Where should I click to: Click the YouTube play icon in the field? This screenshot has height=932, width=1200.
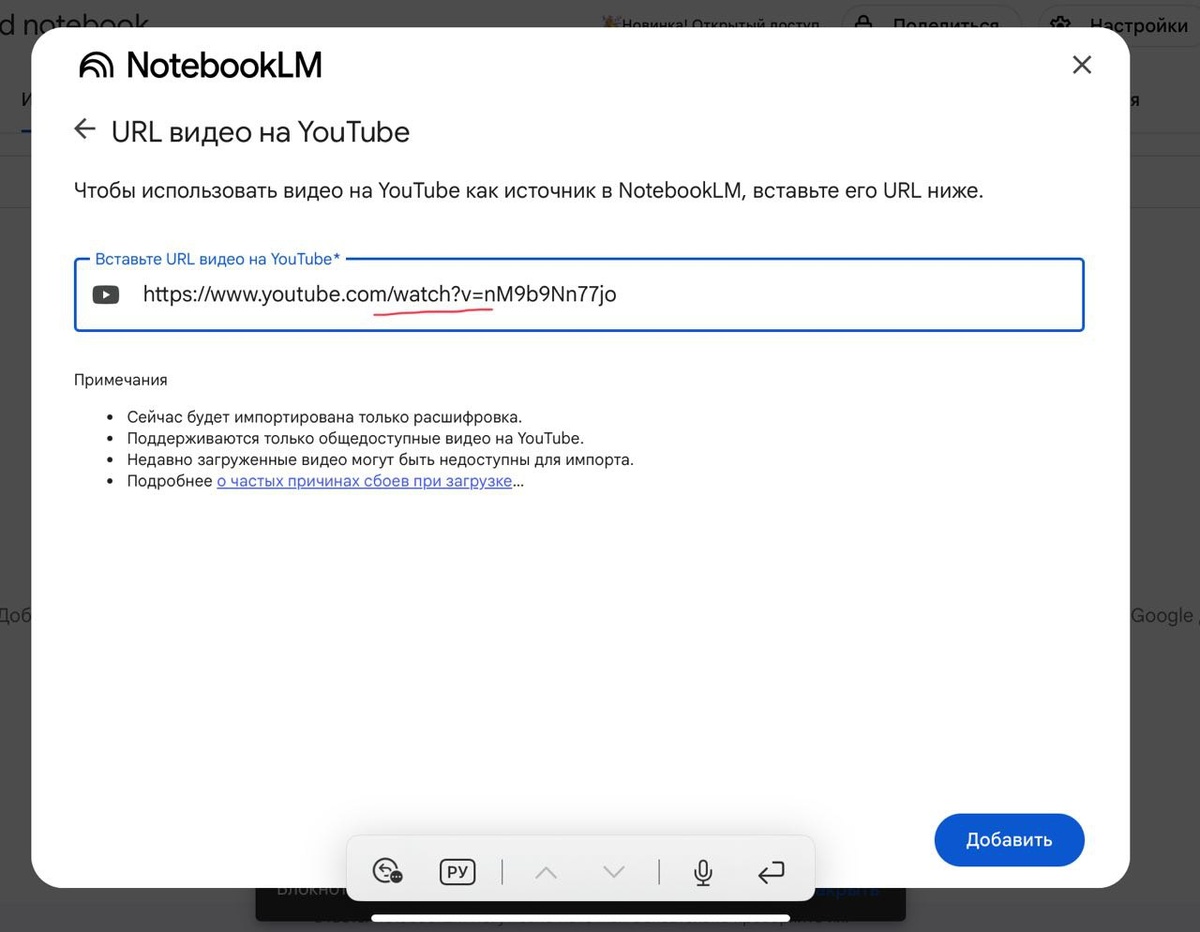tap(106, 295)
